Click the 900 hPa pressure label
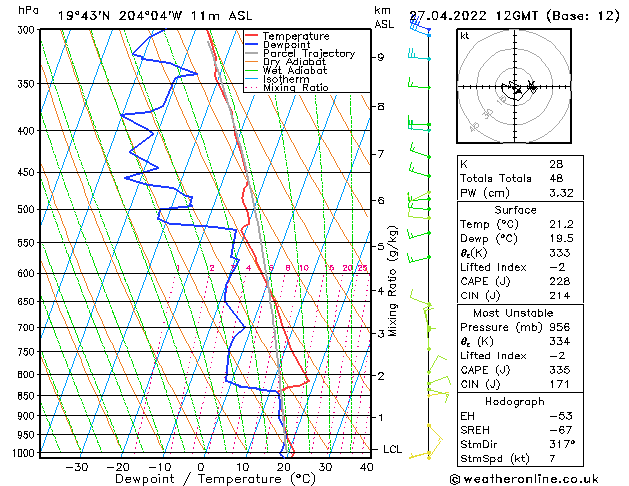Viewport: 629px width, 486px height. (28, 416)
